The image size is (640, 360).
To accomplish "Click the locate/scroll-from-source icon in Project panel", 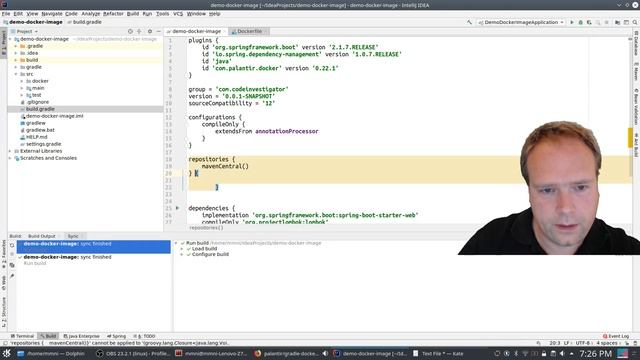I will pos(130,31).
